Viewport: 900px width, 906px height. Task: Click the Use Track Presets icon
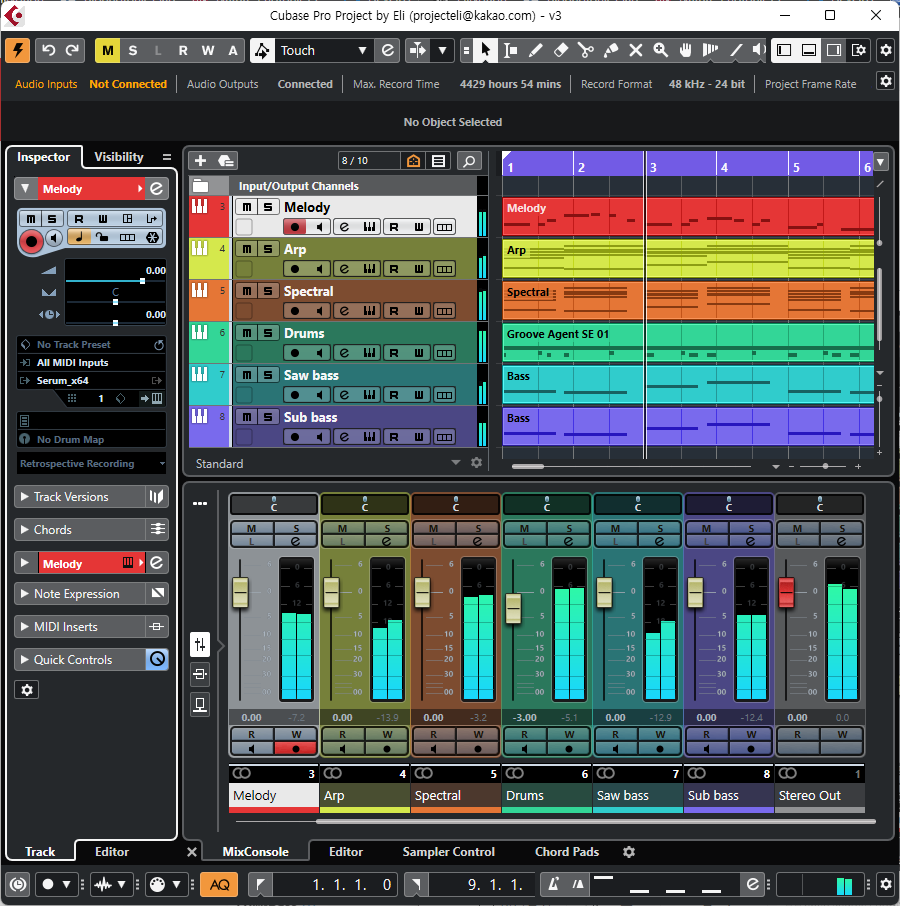[226, 161]
